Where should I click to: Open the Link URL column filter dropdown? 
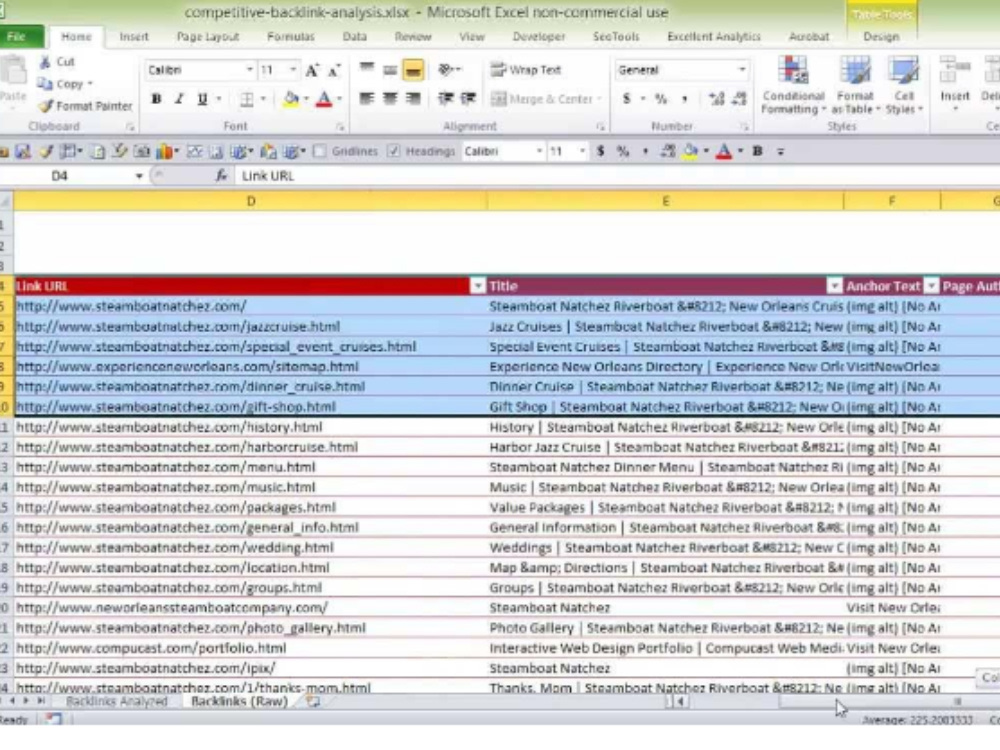(478, 286)
